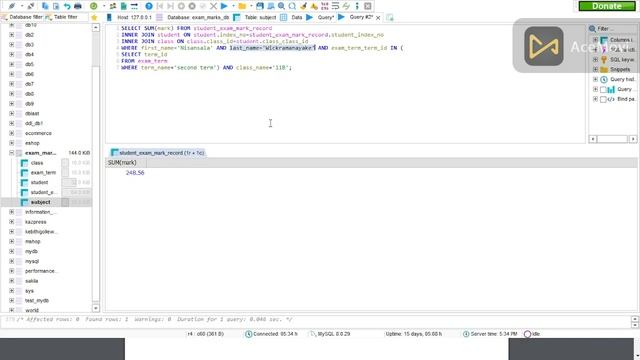Screen dimensions: 640x360
Task: Expand the SQL keywords helper node
Action: (x=595, y=60)
